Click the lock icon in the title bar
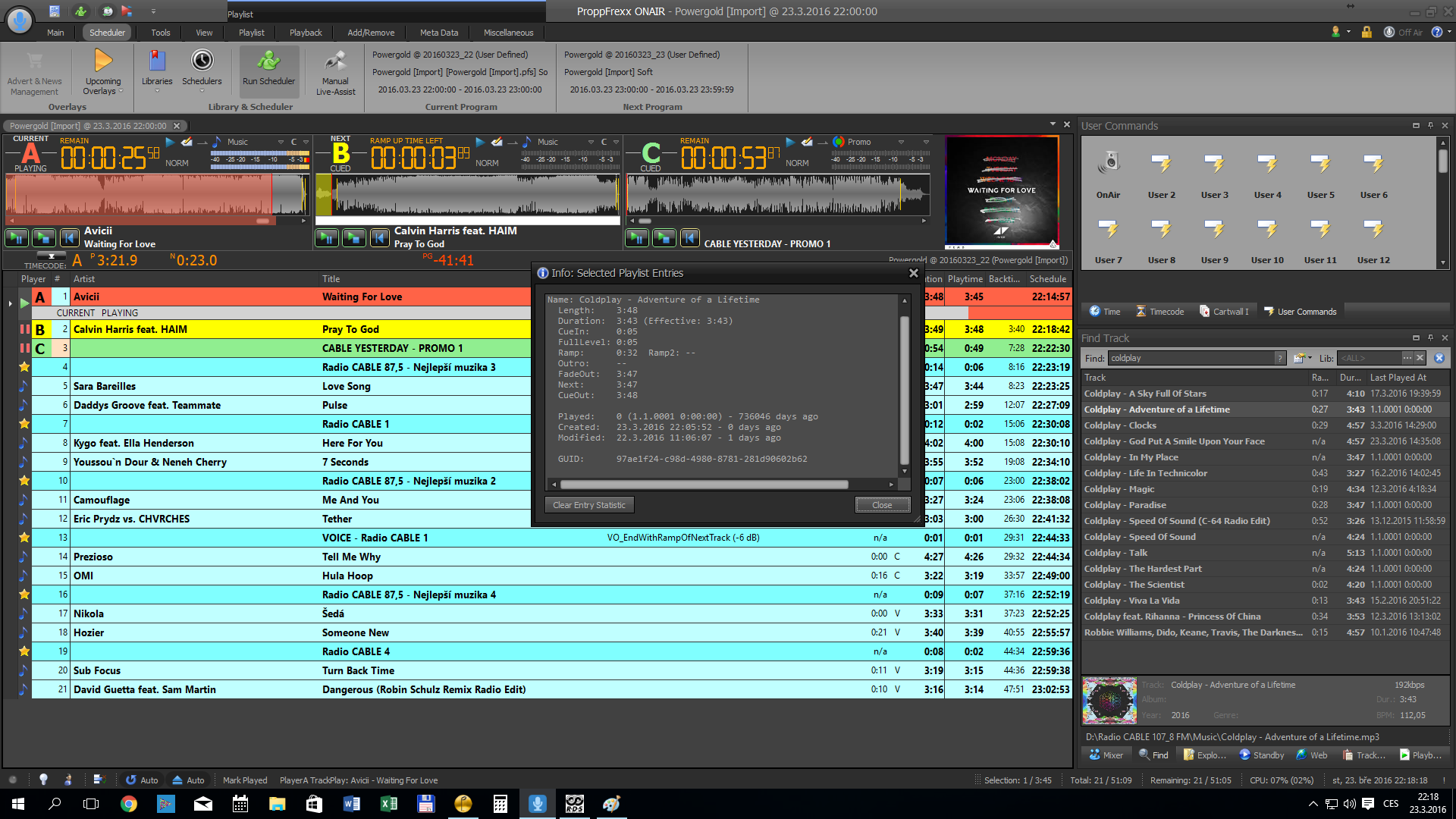Screen dimensions: 1456x819 [x=1367, y=32]
